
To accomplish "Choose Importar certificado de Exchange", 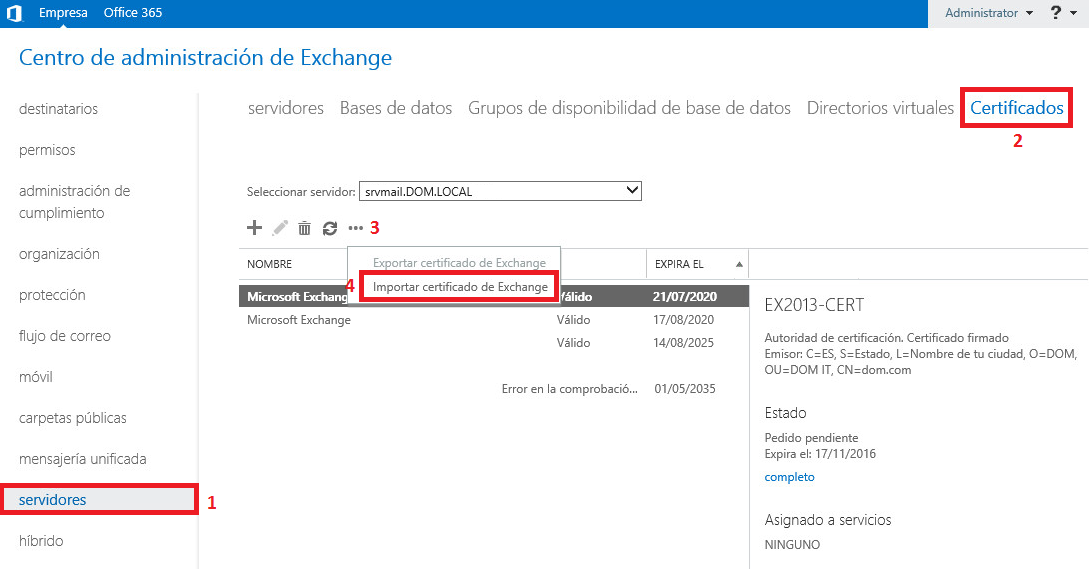I will coord(460,287).
